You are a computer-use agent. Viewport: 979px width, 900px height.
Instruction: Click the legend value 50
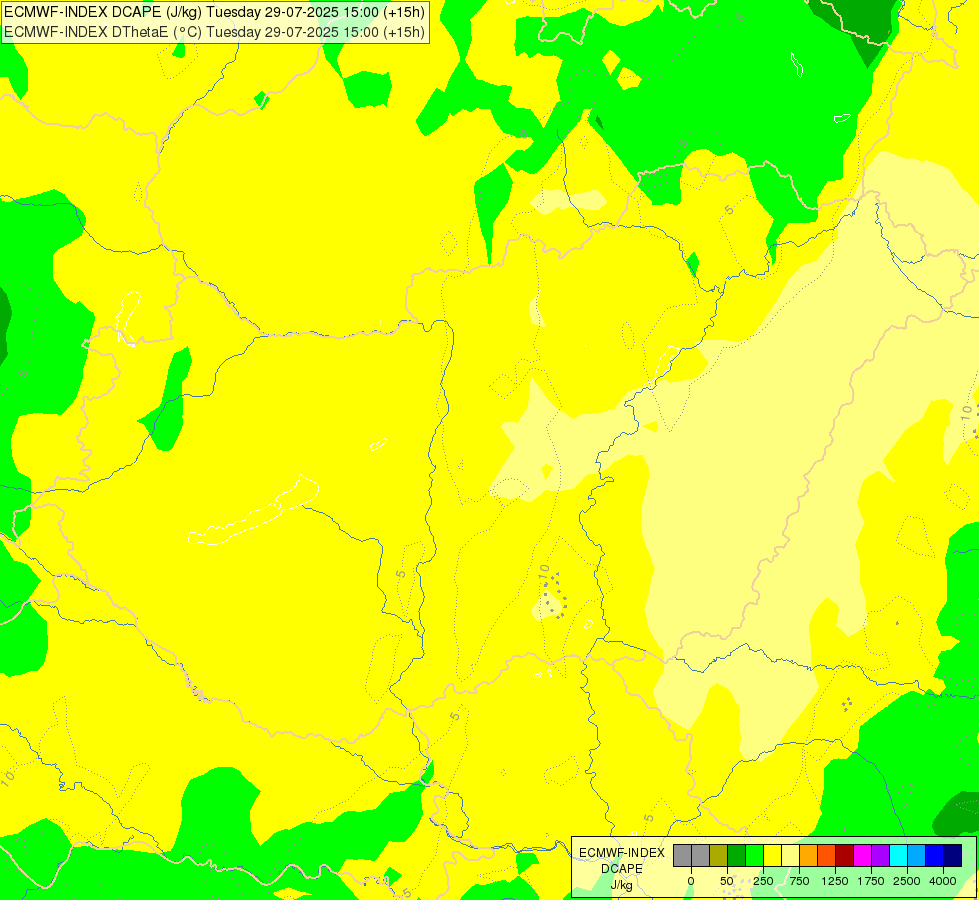click(727, 881)
